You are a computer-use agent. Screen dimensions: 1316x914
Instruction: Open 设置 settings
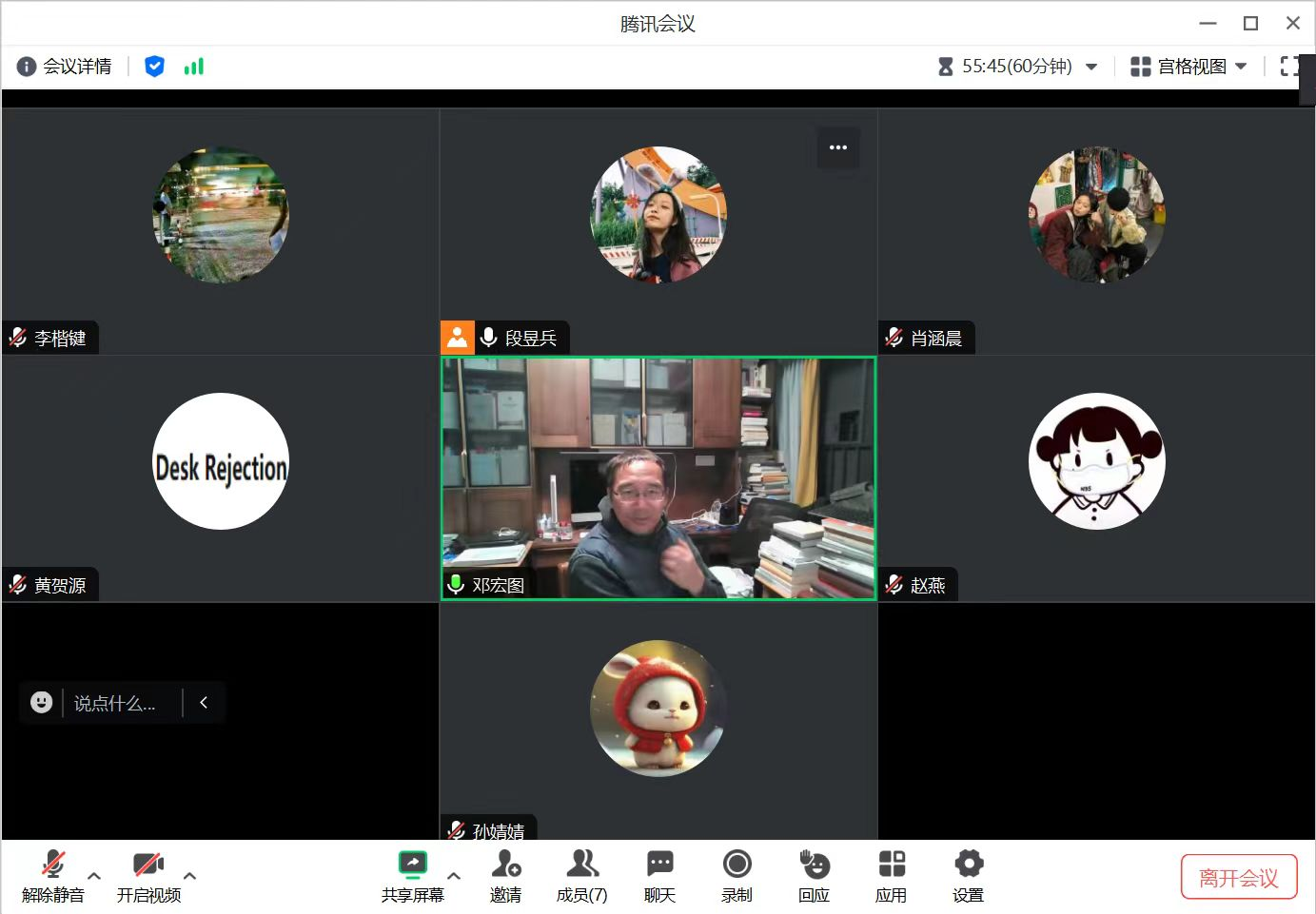(969, 876)
